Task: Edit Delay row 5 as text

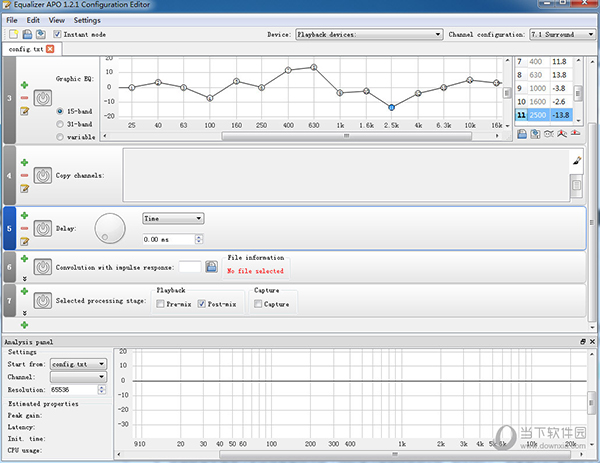Action: (x=24, y=241)
